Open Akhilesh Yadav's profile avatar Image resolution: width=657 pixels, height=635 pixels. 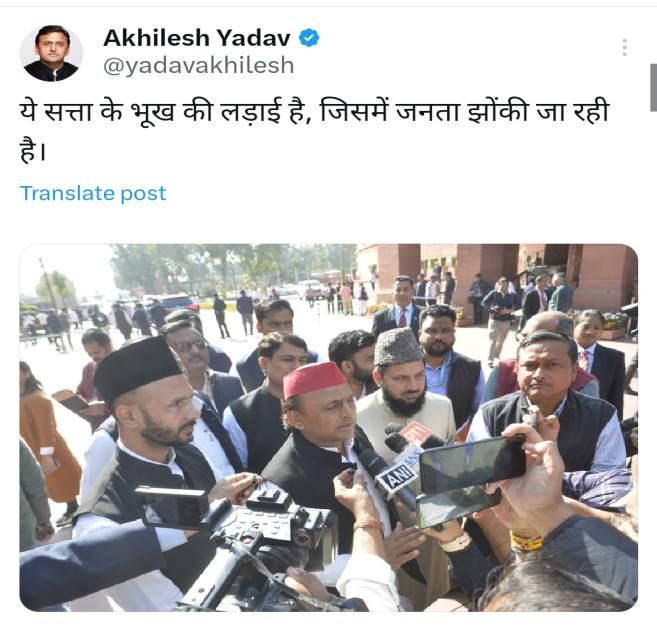[51, 53]
